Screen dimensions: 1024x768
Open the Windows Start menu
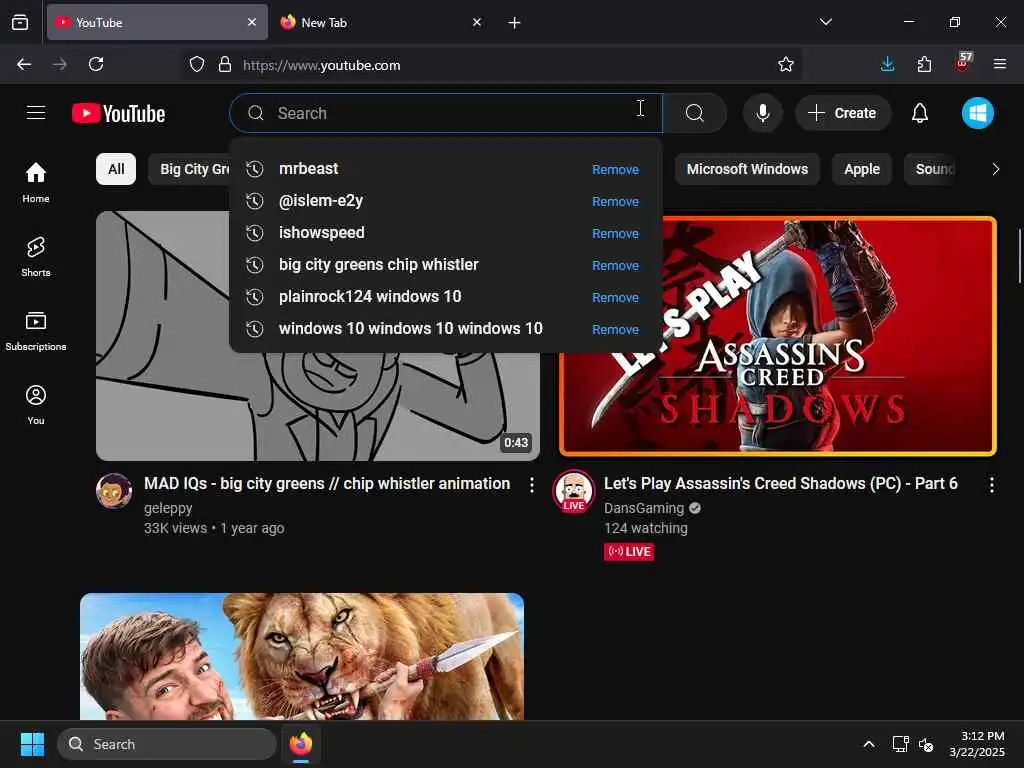[x=32, y=744]
